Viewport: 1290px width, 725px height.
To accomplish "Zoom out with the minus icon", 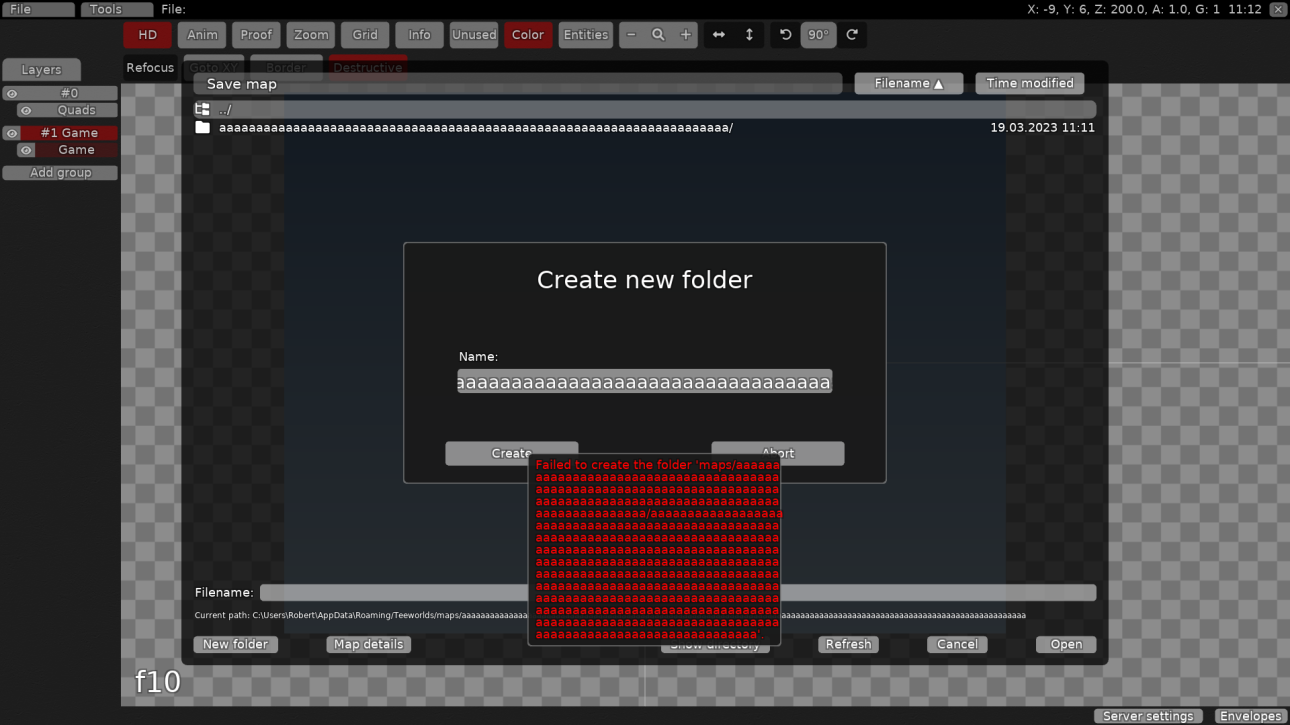I will (631, 34).
